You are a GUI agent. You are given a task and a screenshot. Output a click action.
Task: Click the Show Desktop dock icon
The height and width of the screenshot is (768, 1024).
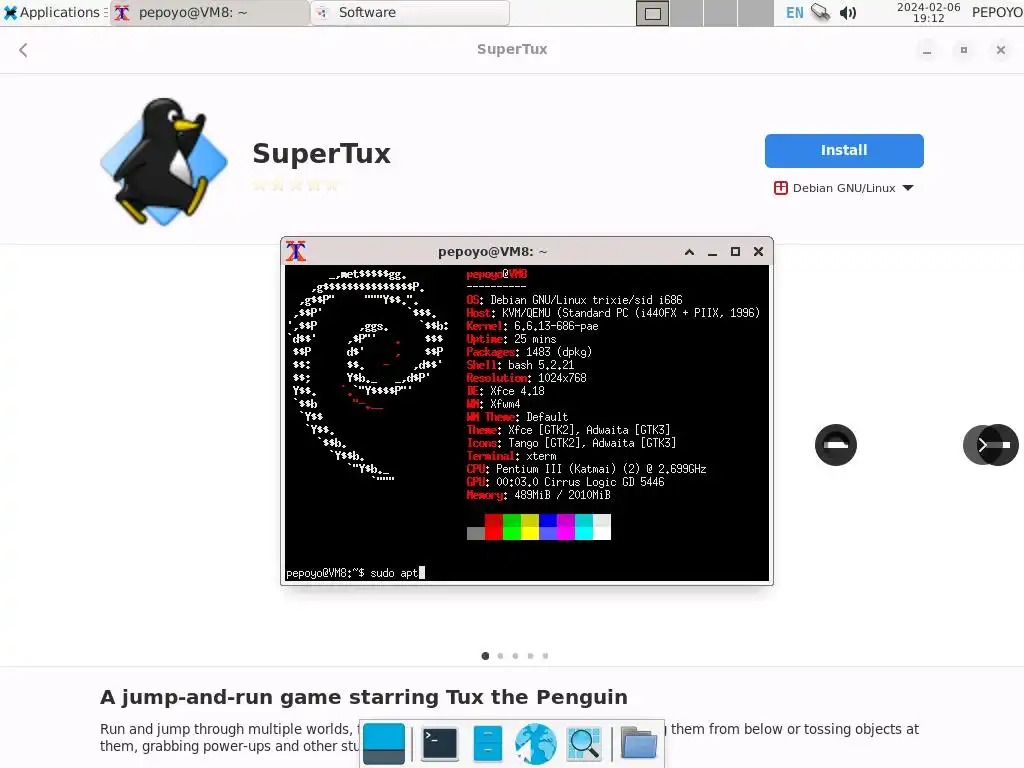click(x=383, y=744)
